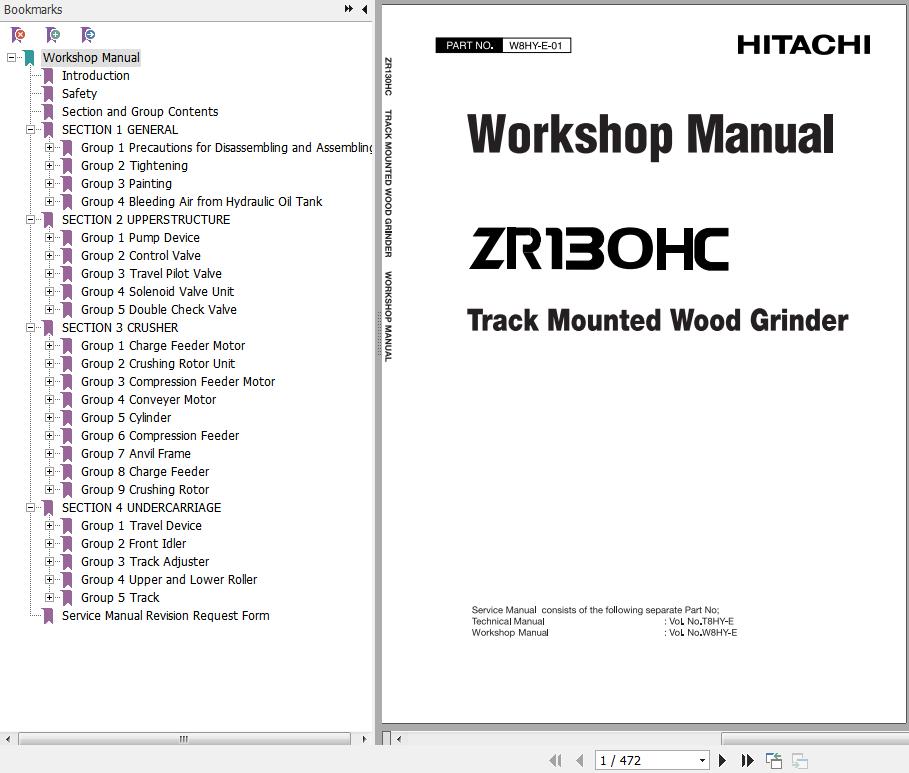Click the PART NO. W8HY-E-01 box on page
The image size is (909, 773).
click(503, 45)
